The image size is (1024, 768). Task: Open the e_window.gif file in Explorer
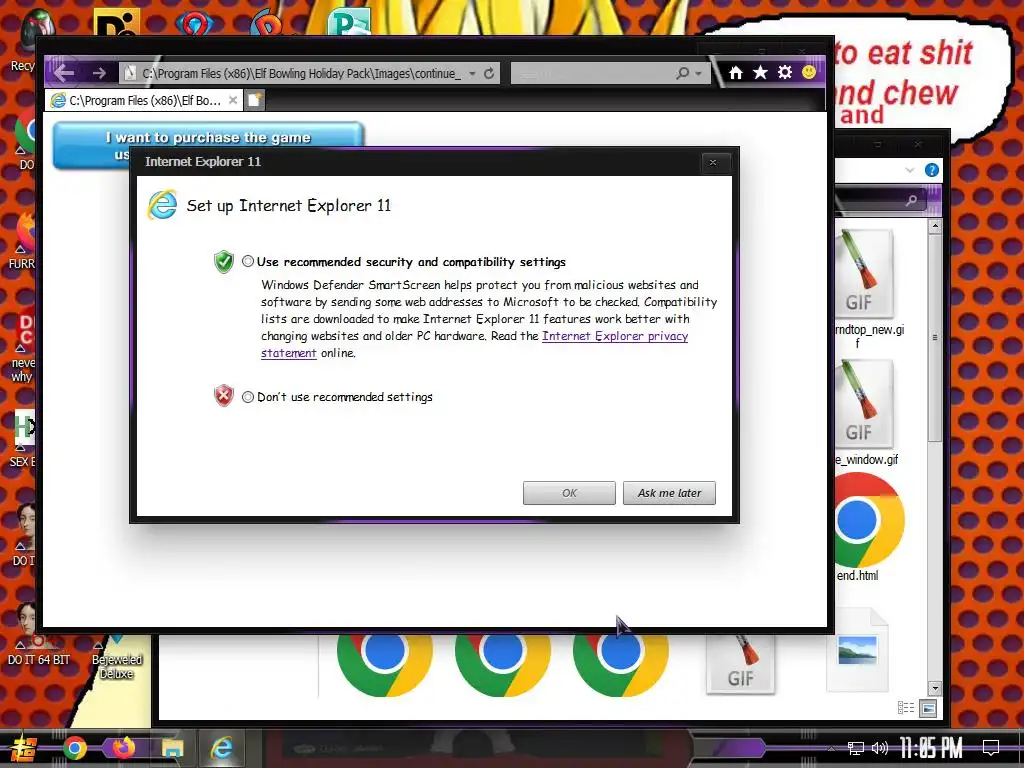(867, 413)
